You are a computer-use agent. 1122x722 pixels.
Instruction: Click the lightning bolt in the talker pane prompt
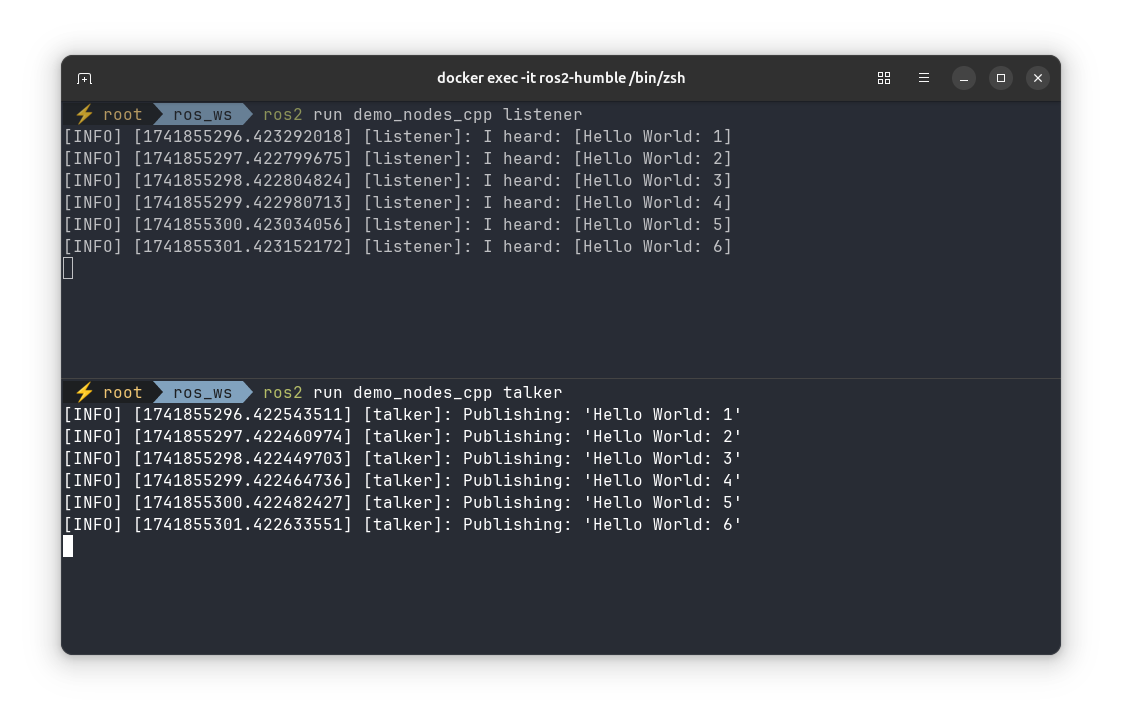(85, 392)
